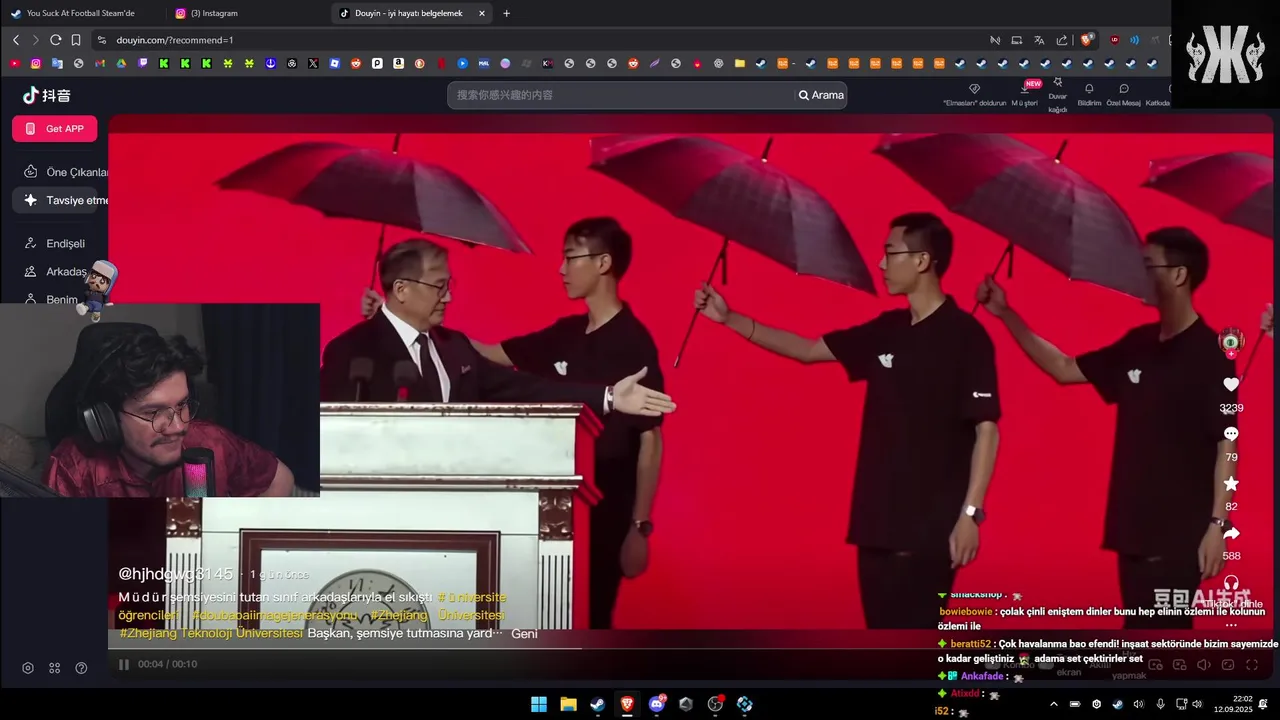Screen dimensions: 1280x720
Task: Reload the current page
Action: pyautogui.click(x=55, y=40)
